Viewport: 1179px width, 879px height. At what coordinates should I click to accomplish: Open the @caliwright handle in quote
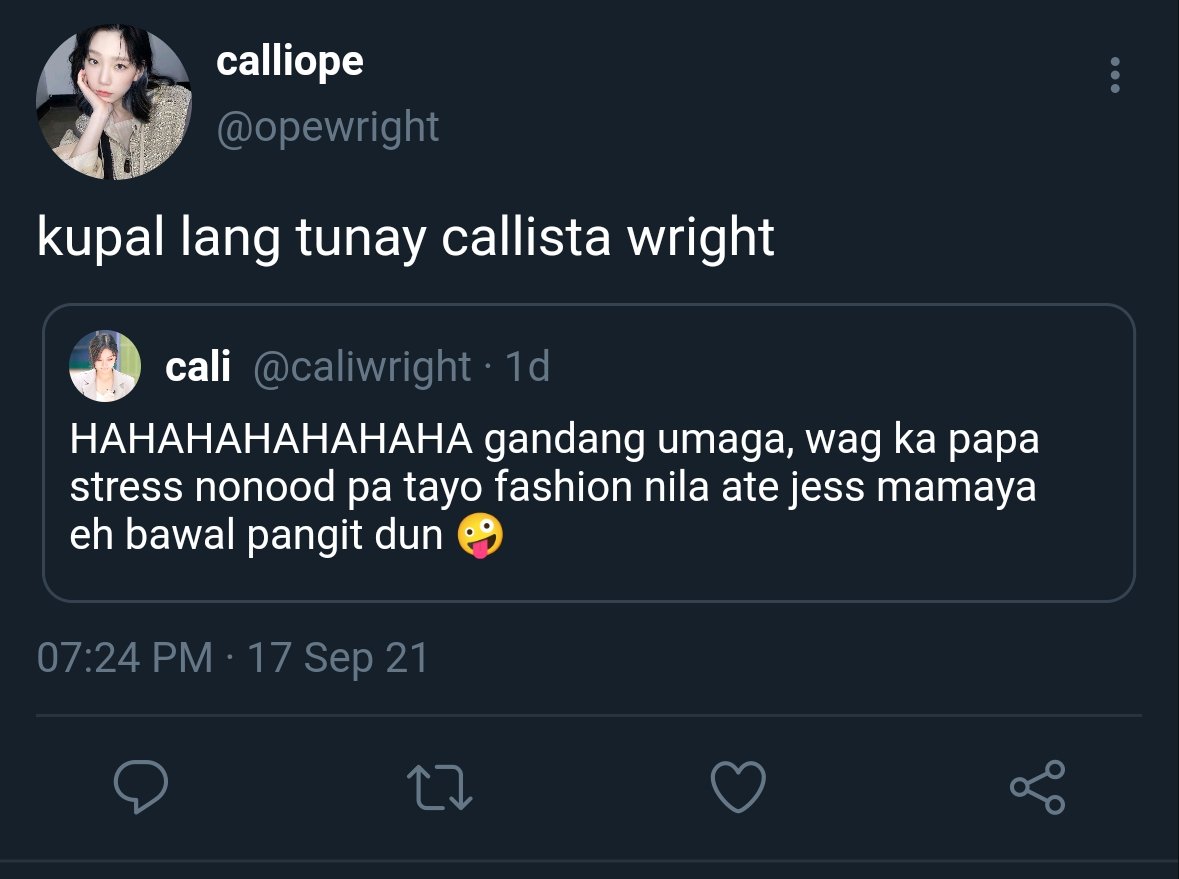point(362,367)
